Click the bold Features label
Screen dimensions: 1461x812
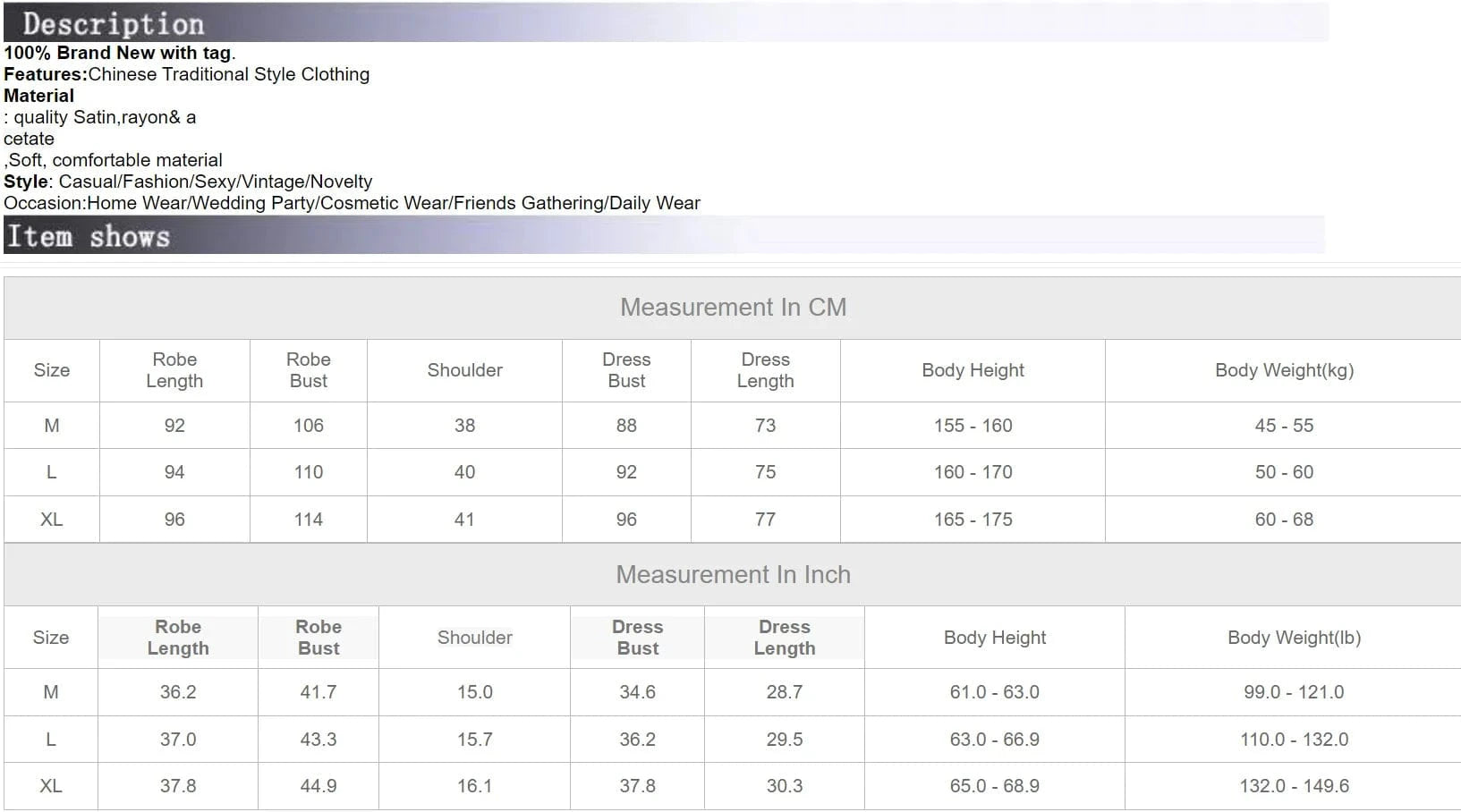(46, 74)
